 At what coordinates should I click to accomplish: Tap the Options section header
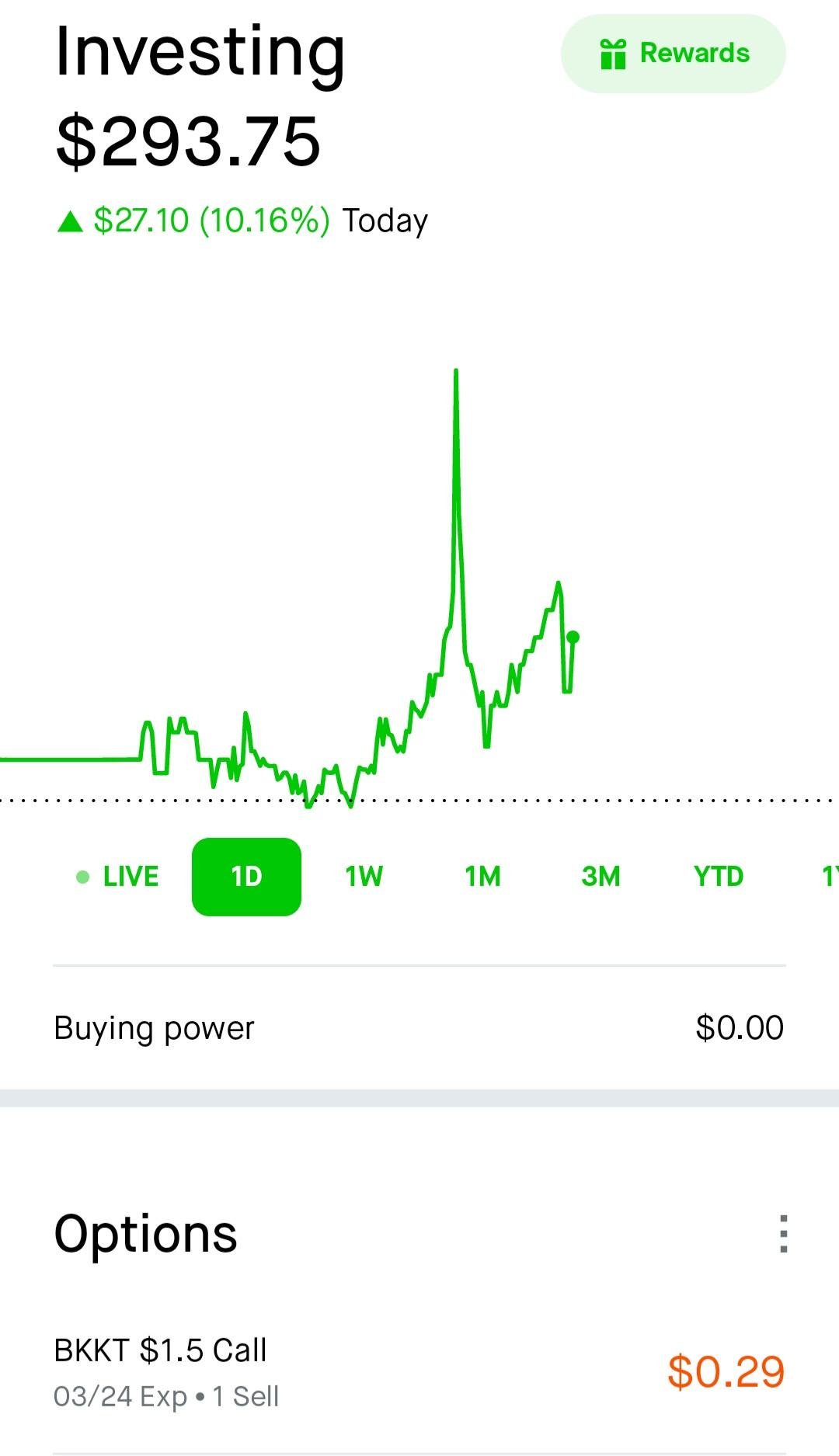(x=145, y=1234)
